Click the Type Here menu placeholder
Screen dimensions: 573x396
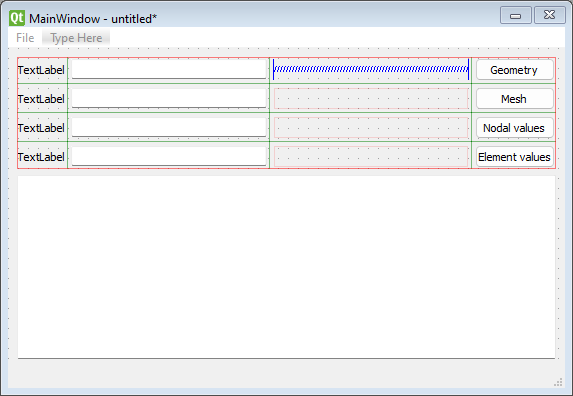click(x=76, y=38)
